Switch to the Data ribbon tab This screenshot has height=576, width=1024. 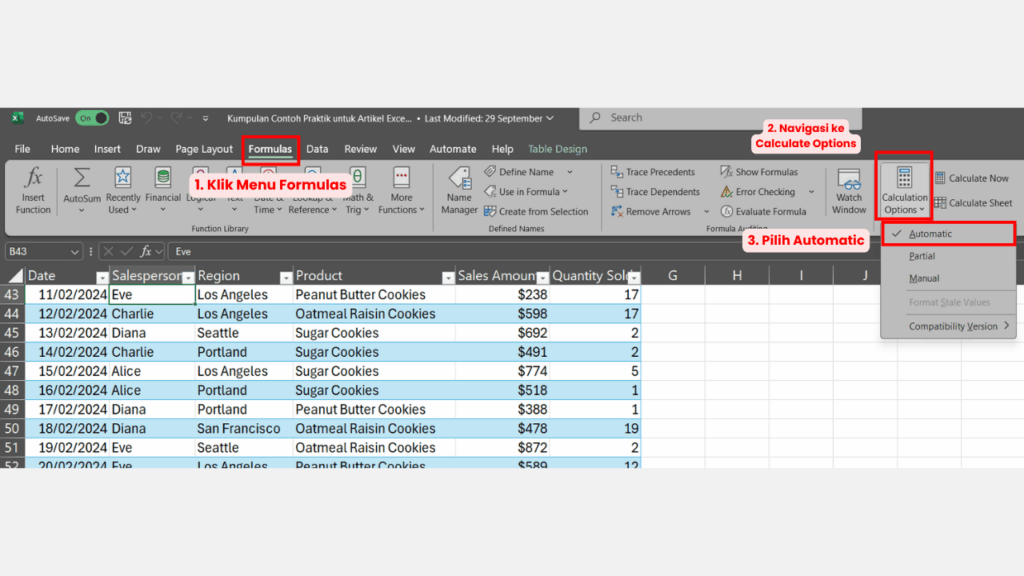317,149
